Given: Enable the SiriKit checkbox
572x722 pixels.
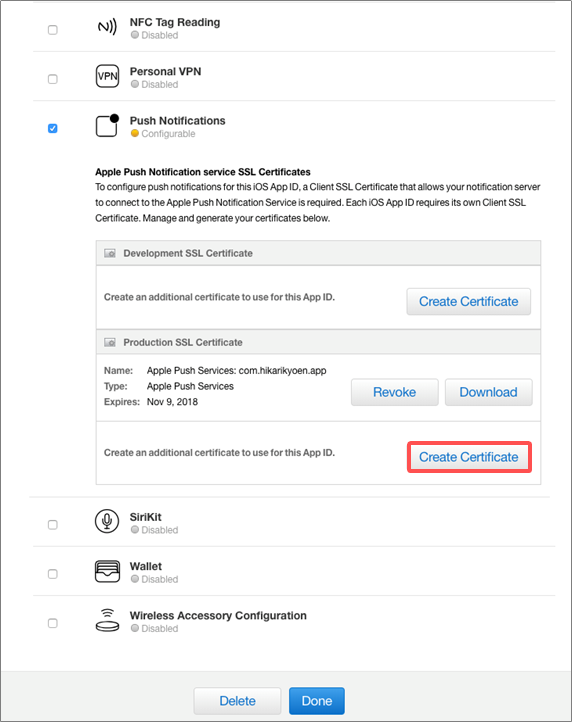Looking at the screenshot, I should (x=53, y=525).
